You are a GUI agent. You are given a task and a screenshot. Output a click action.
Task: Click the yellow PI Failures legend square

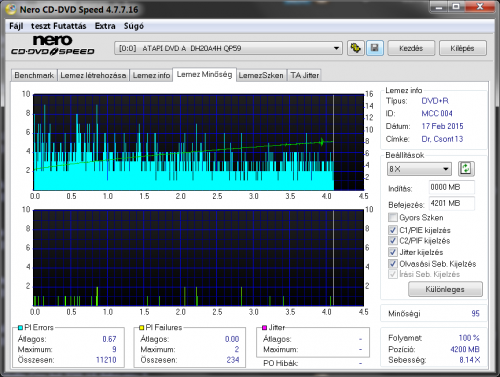[x=142, y=328]
